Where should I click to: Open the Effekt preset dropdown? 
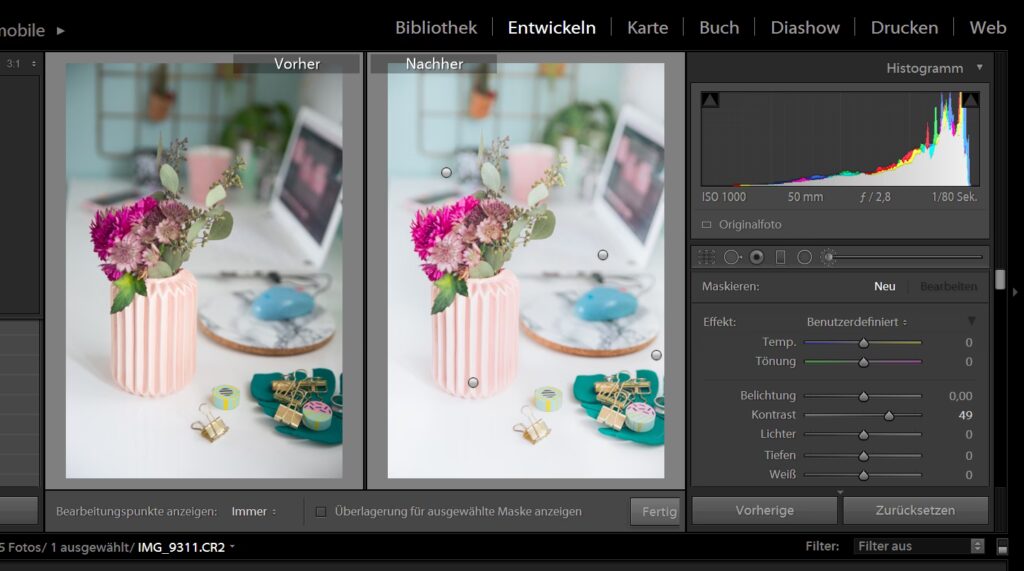(x=857, y=322)
